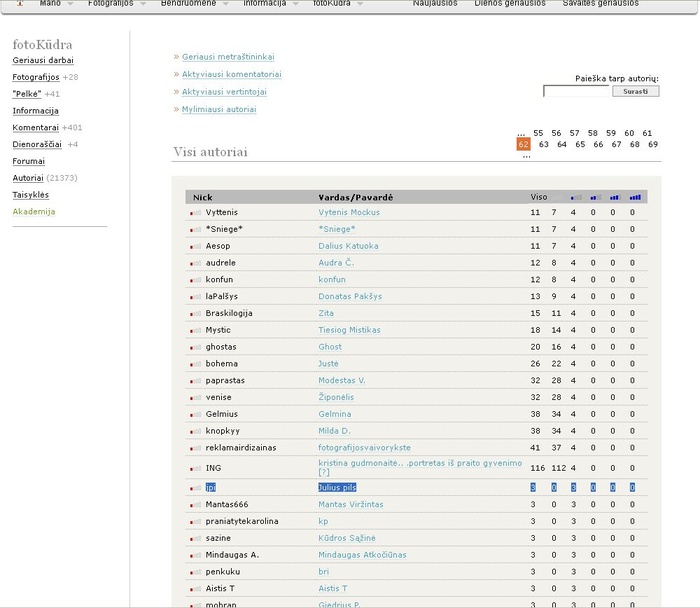Expand the Bendruomenė dropdown arrow in top menu
Viewport: 700px width, 608px height.
click(x=225, y=4)
